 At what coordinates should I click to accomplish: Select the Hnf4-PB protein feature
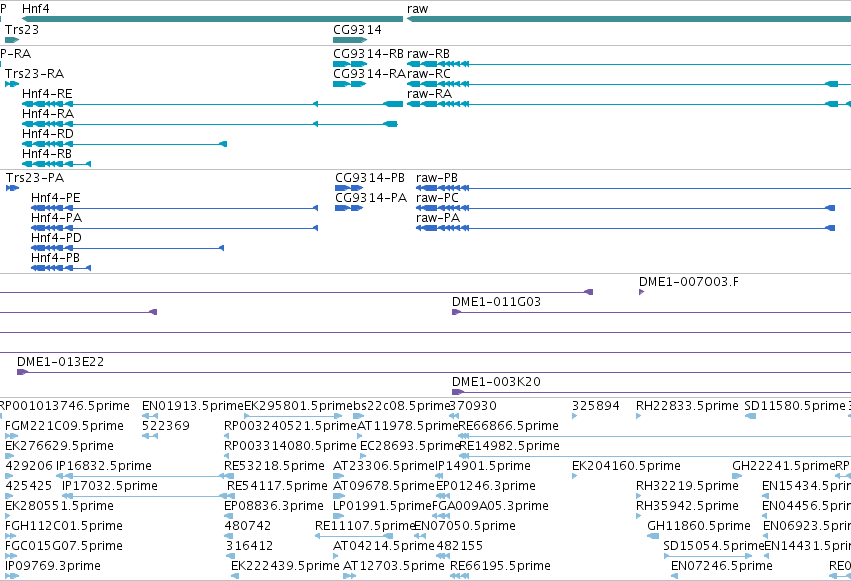click(61, 268)
